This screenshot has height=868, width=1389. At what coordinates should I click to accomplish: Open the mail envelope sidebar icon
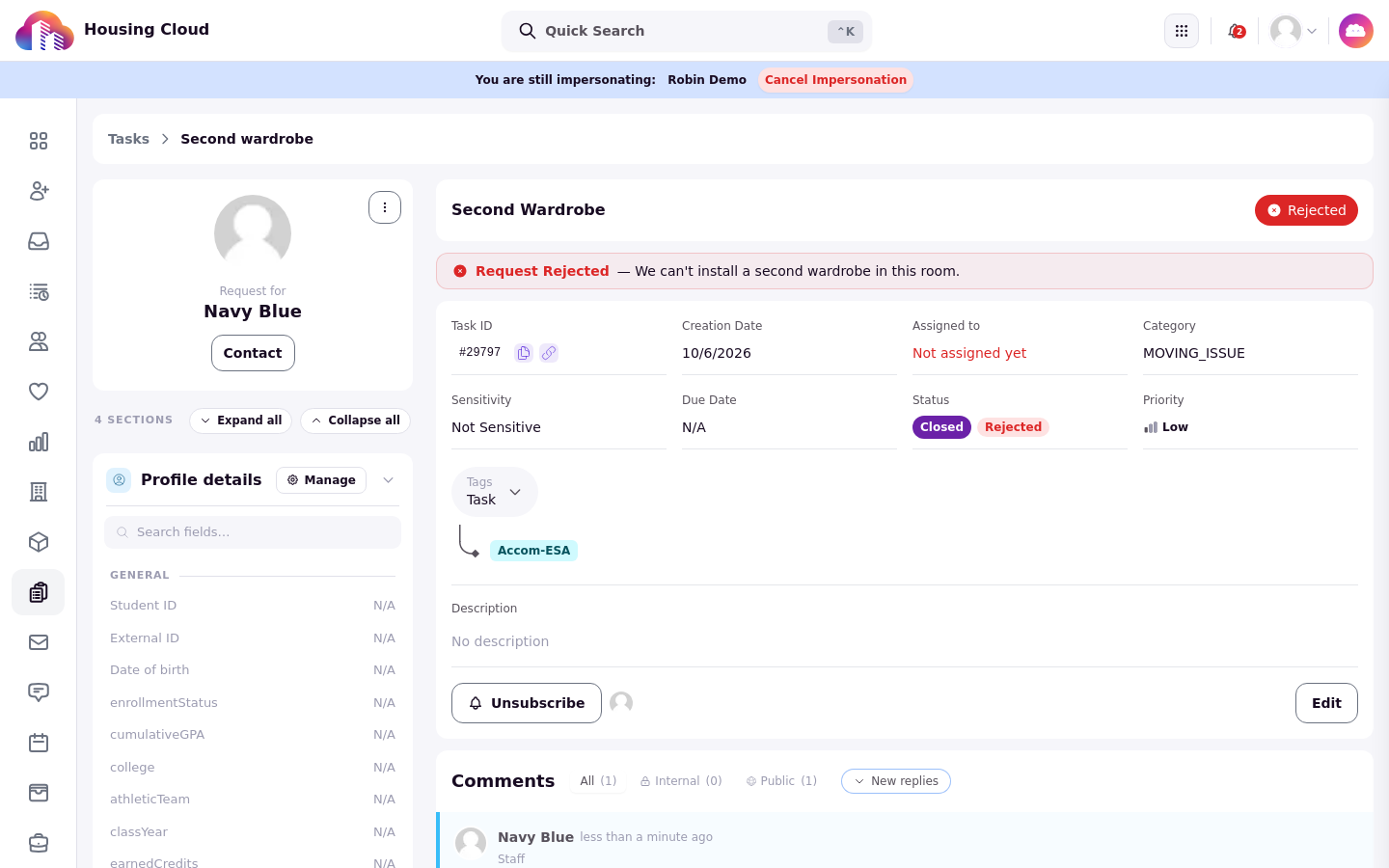39,642
